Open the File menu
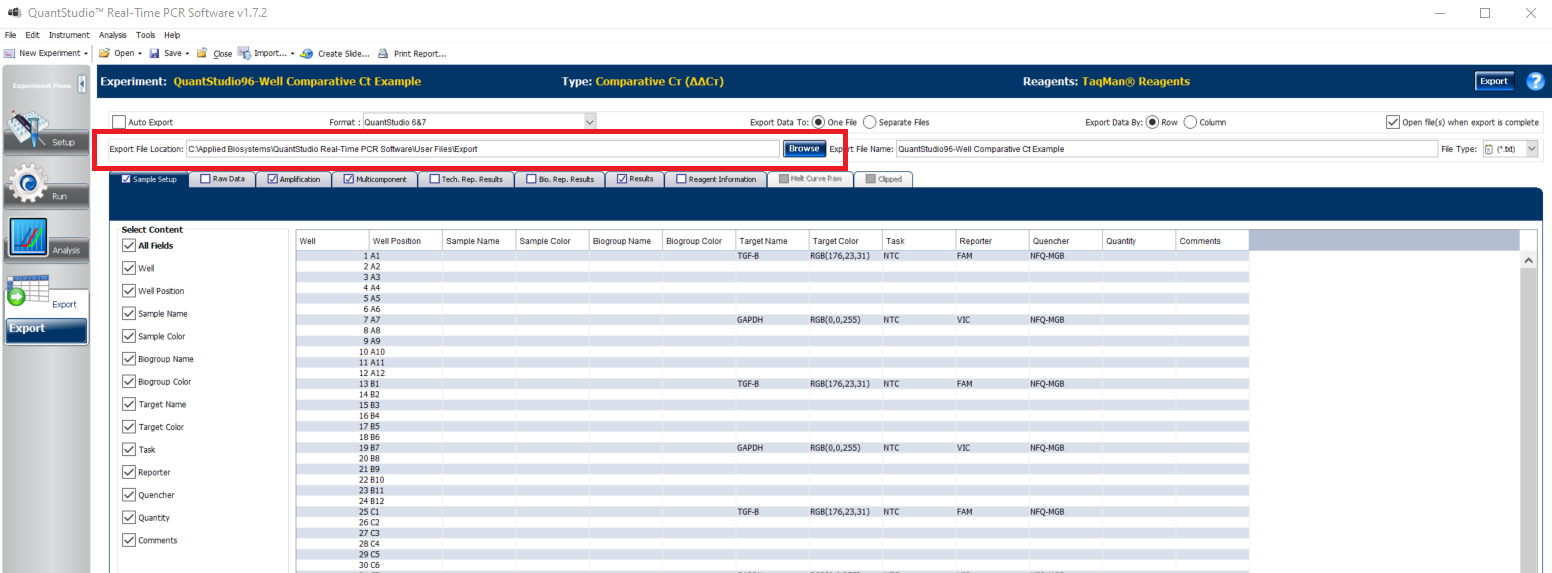 point(10,35)
